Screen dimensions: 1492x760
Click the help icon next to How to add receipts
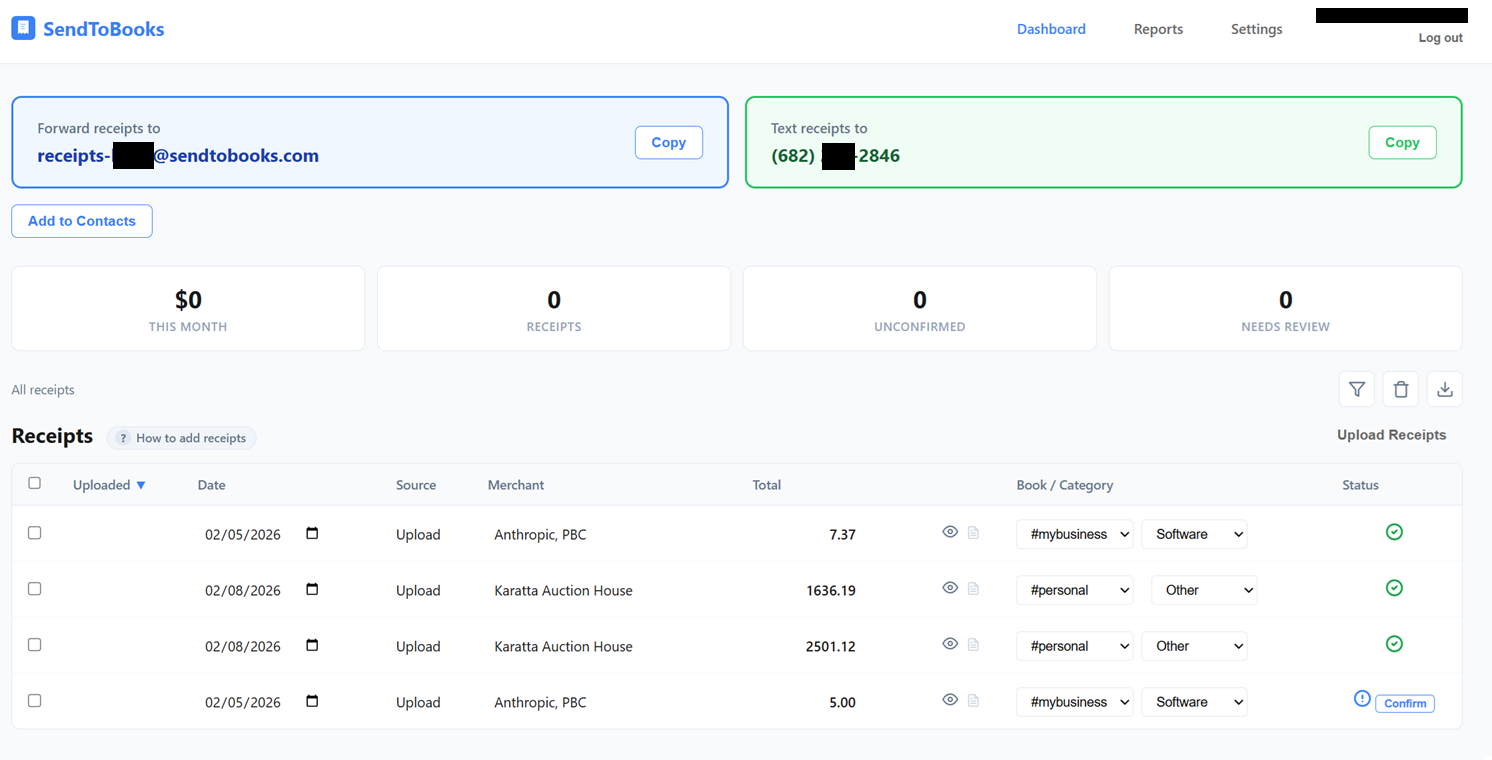[x=122, y=437]
